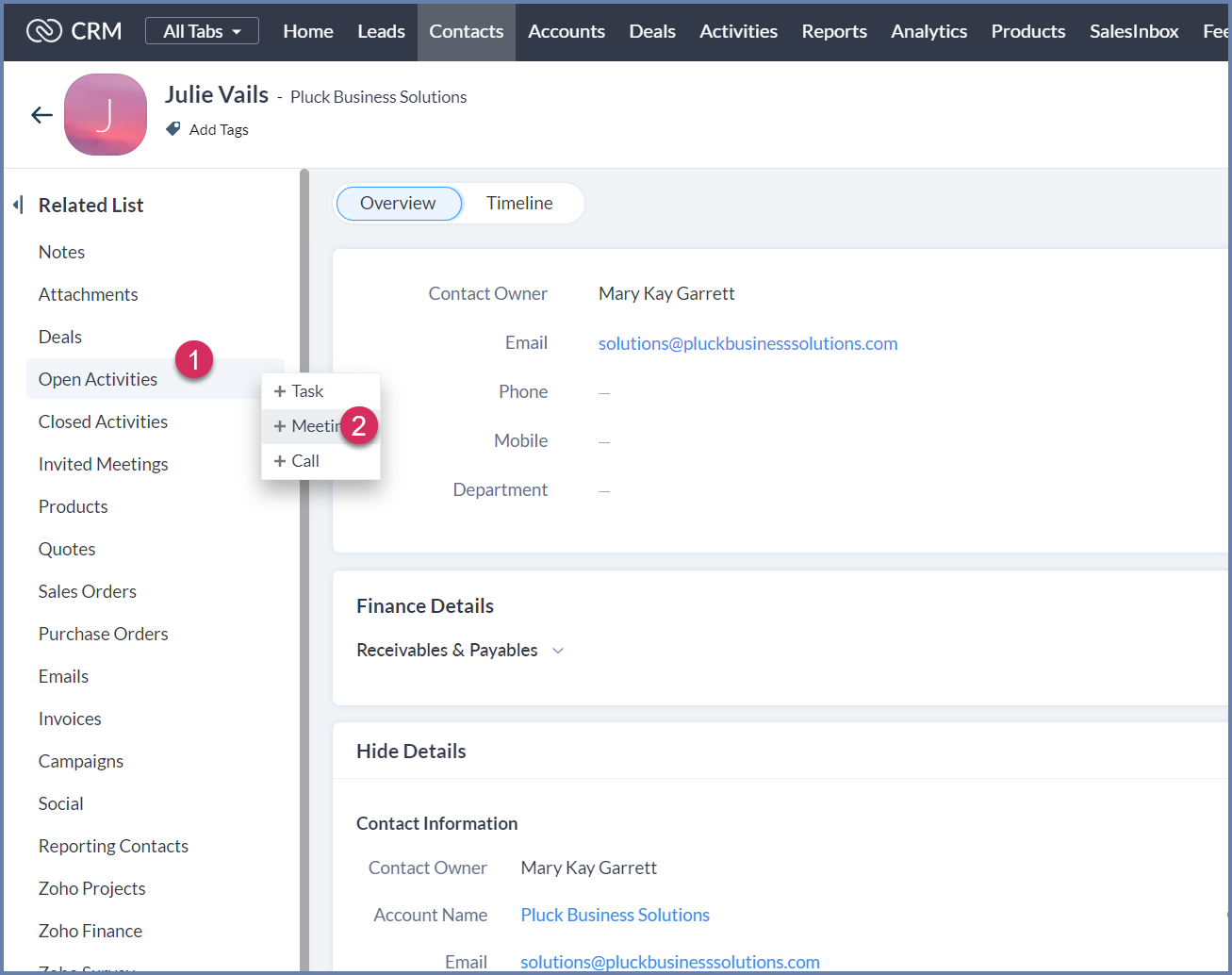
Task: Open the Accounts tab
Action: click(567, 31)
